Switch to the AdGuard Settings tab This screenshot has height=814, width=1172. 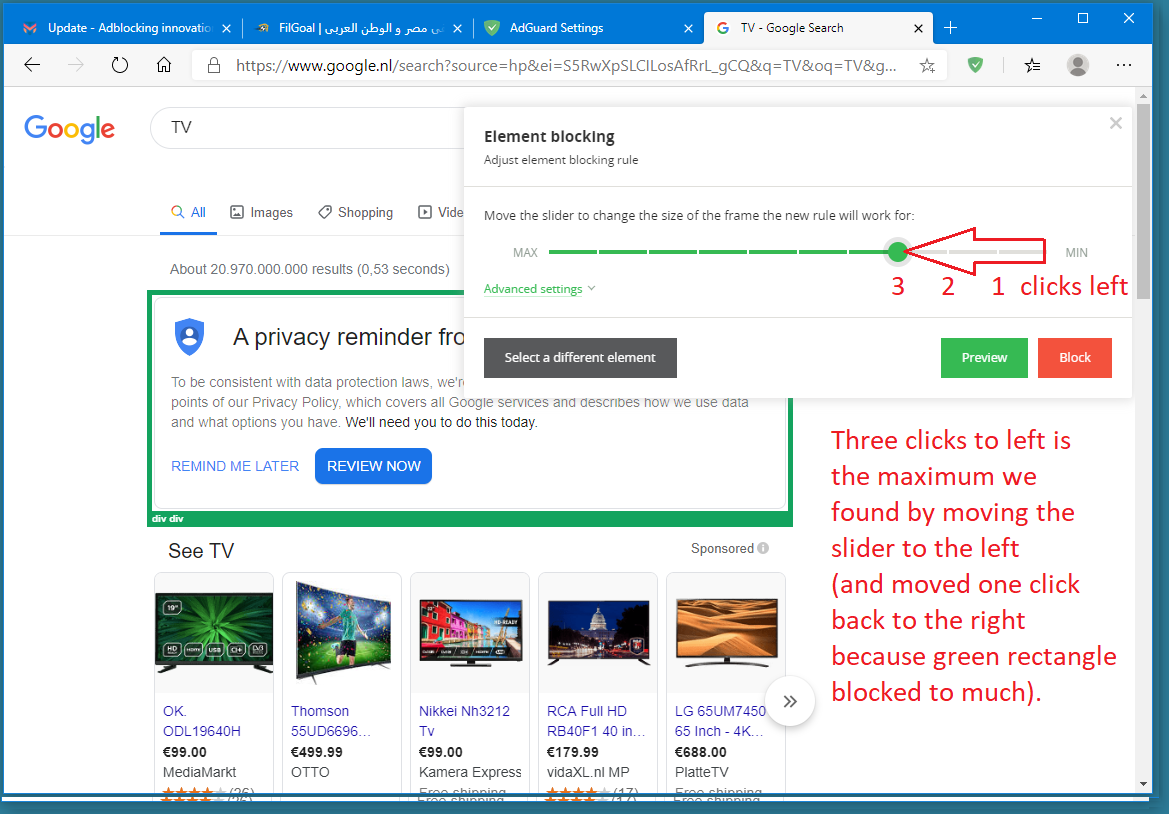587,28
